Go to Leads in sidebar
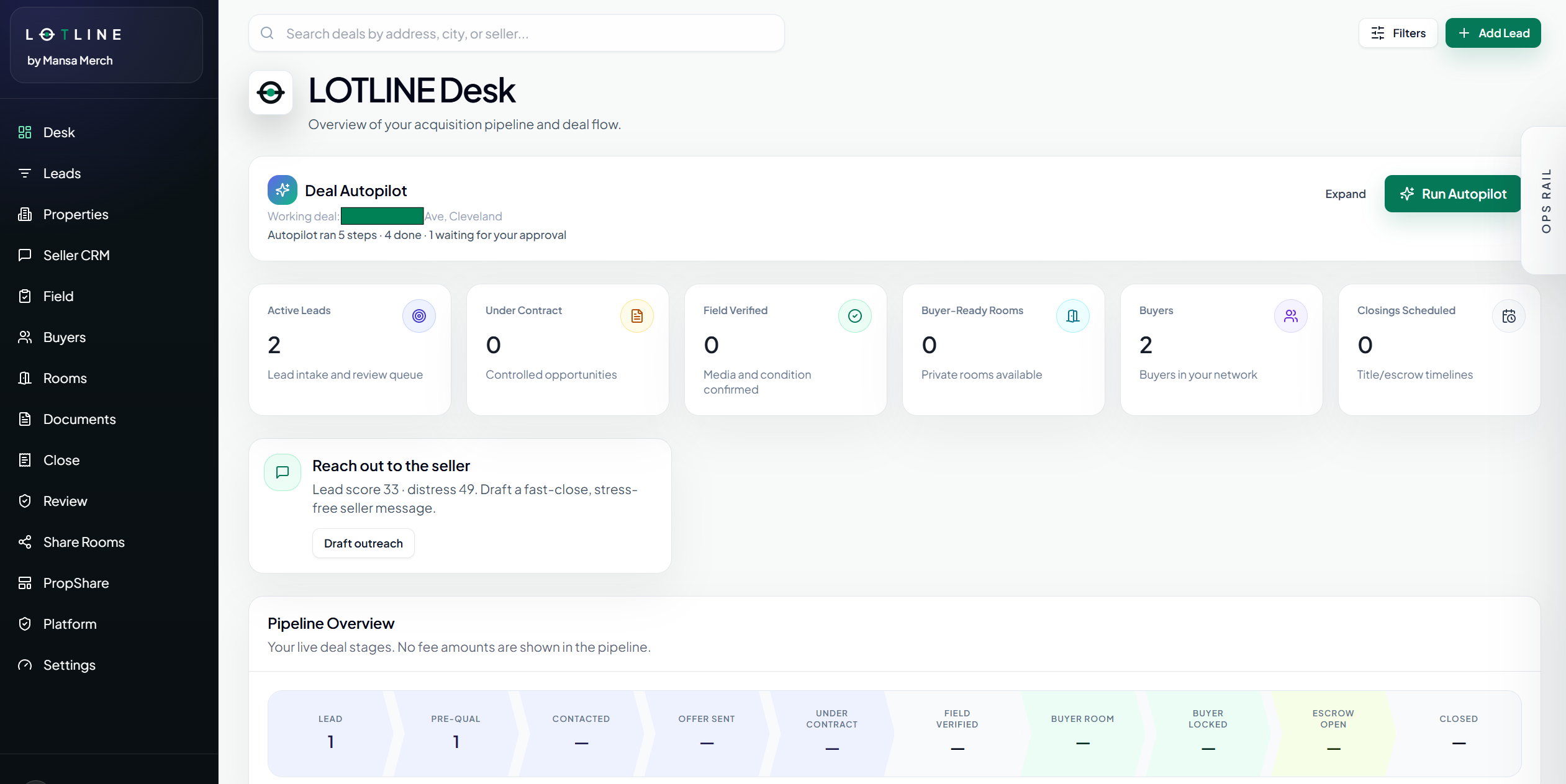Screen dimensions: 1566x784 [x=62, y=173]
